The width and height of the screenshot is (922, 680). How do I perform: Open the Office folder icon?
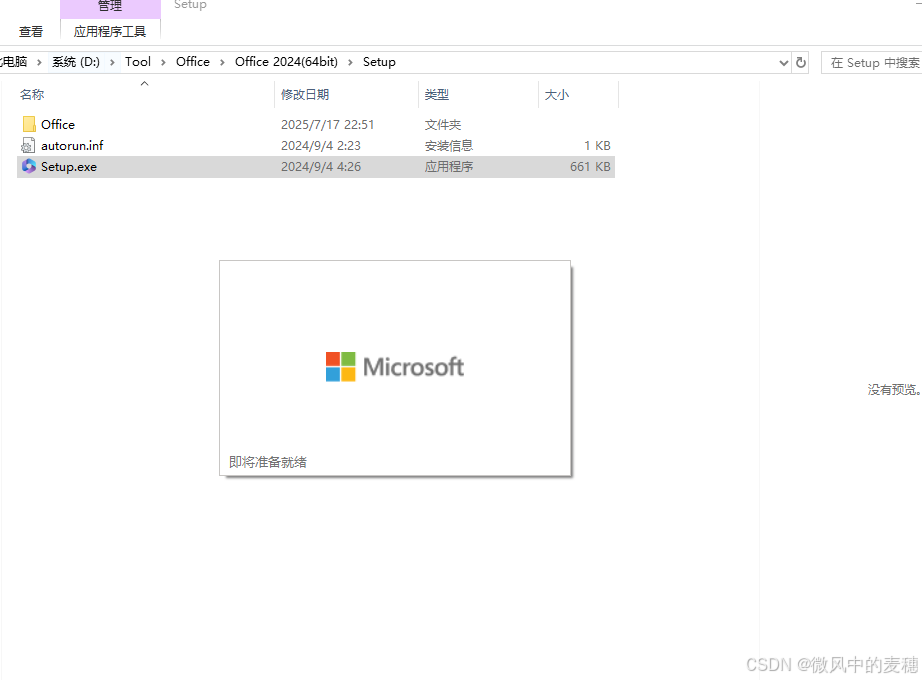29,124
